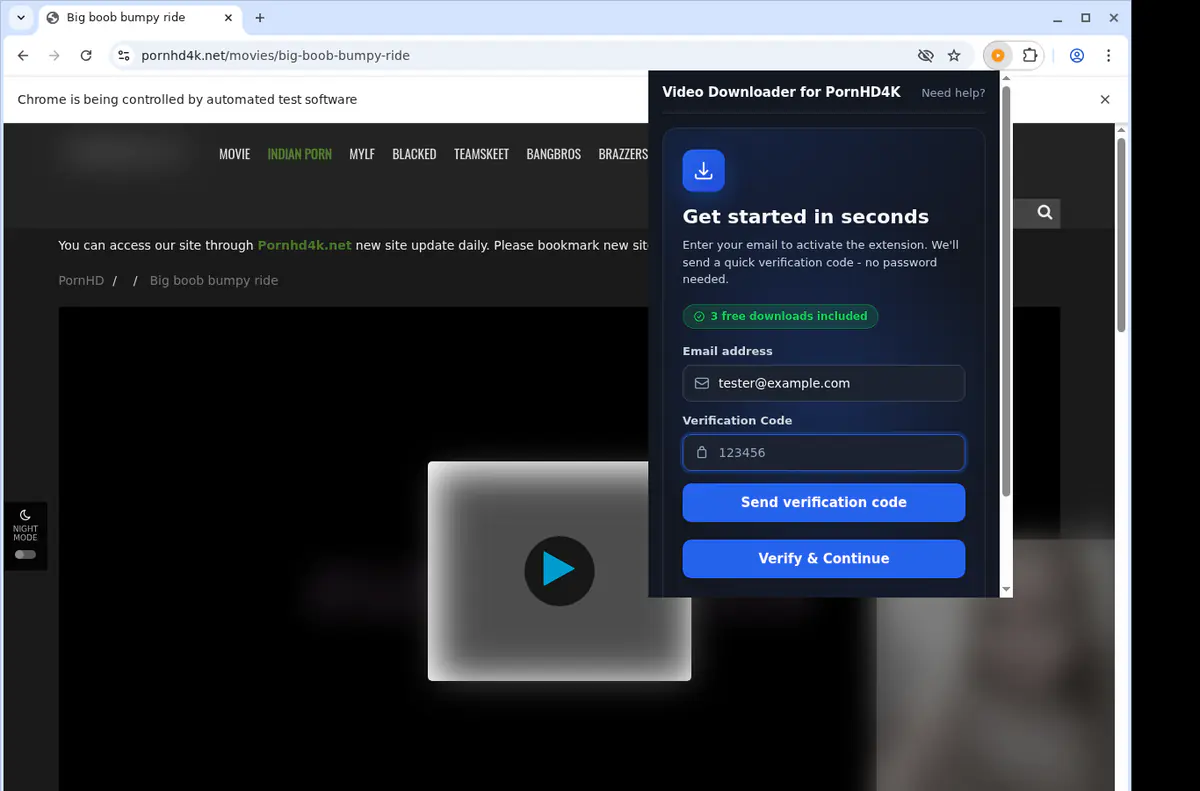Screen dimensions: 1200x791
Task: Click Need help? in the extension popup
Action: click(x=953, y=93)
